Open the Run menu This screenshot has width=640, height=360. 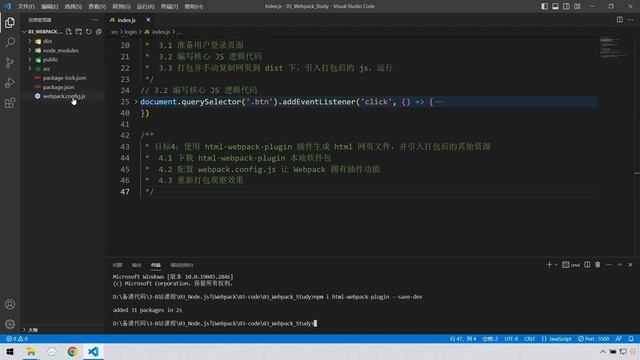click(x=145, y=6)
